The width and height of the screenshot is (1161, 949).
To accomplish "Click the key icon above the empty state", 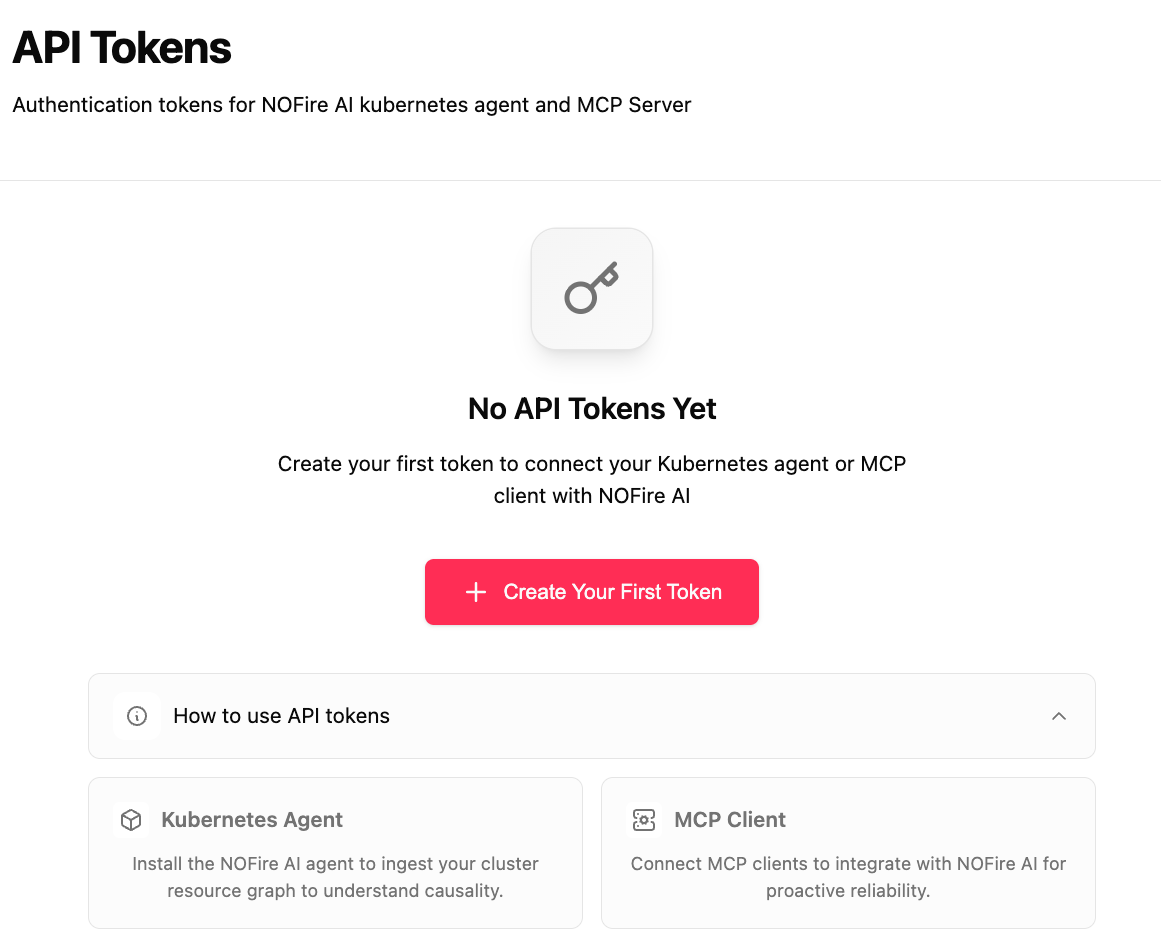I will (592, 288).
